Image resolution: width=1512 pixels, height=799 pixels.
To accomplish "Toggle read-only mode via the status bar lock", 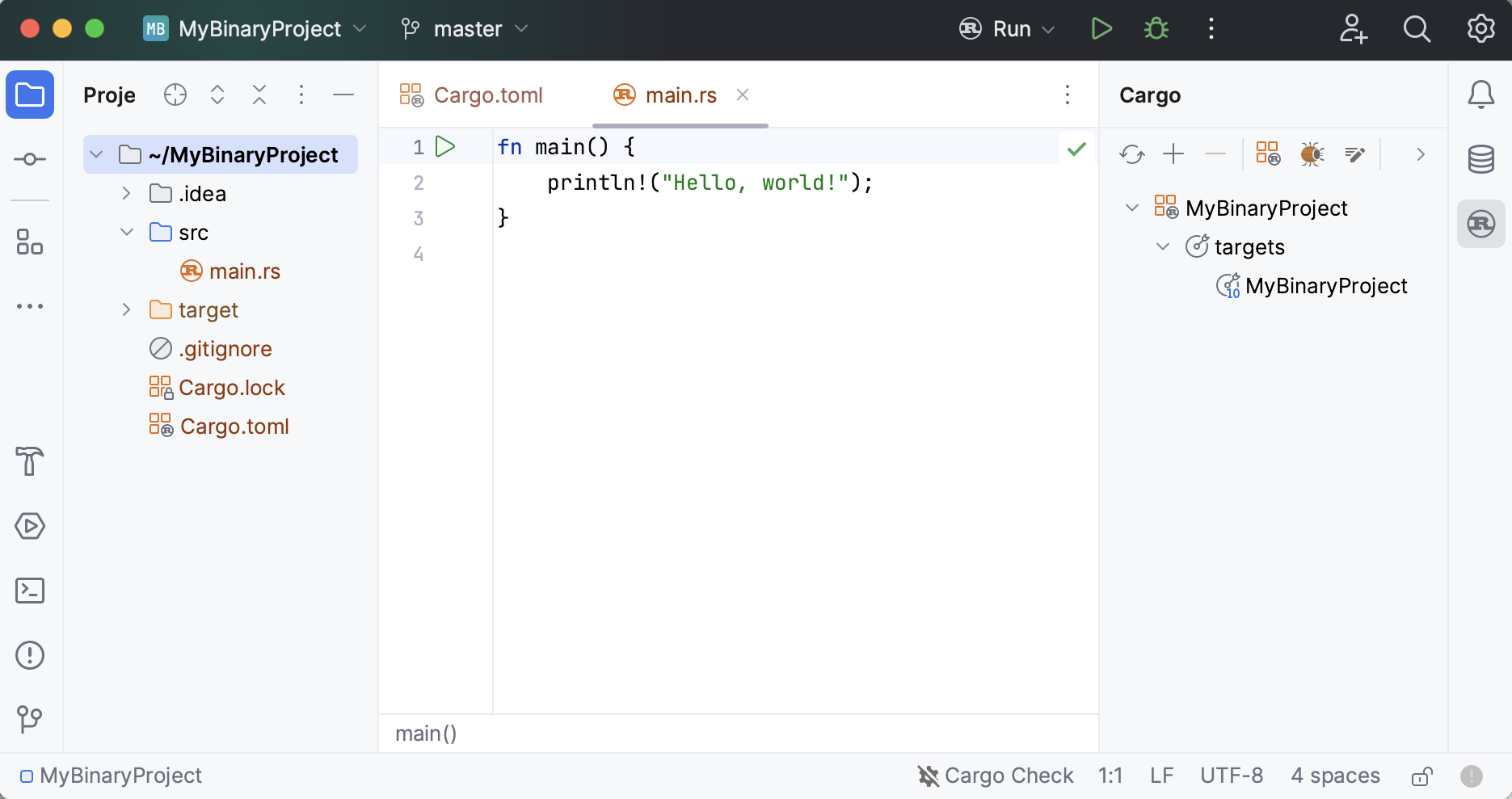I will [1421, 776].
